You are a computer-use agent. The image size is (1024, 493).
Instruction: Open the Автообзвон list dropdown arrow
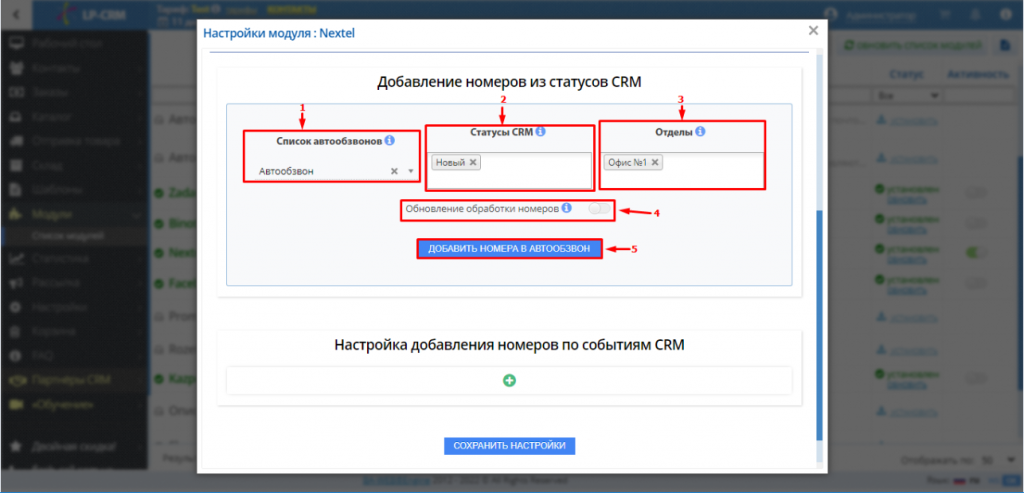(x=411, y=171)
